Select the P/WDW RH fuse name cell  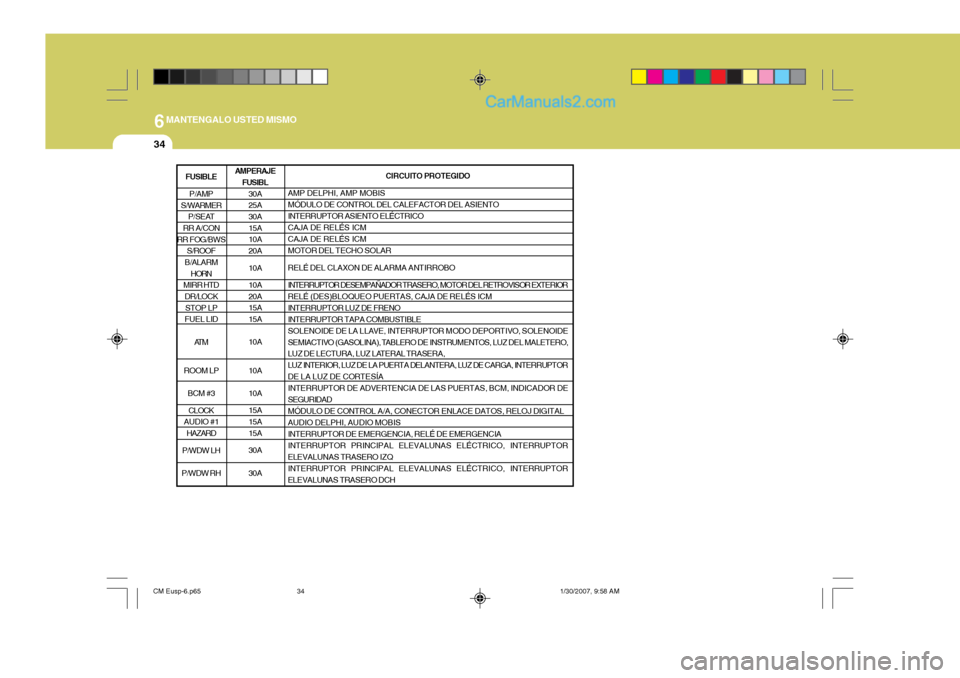(201, 473)
